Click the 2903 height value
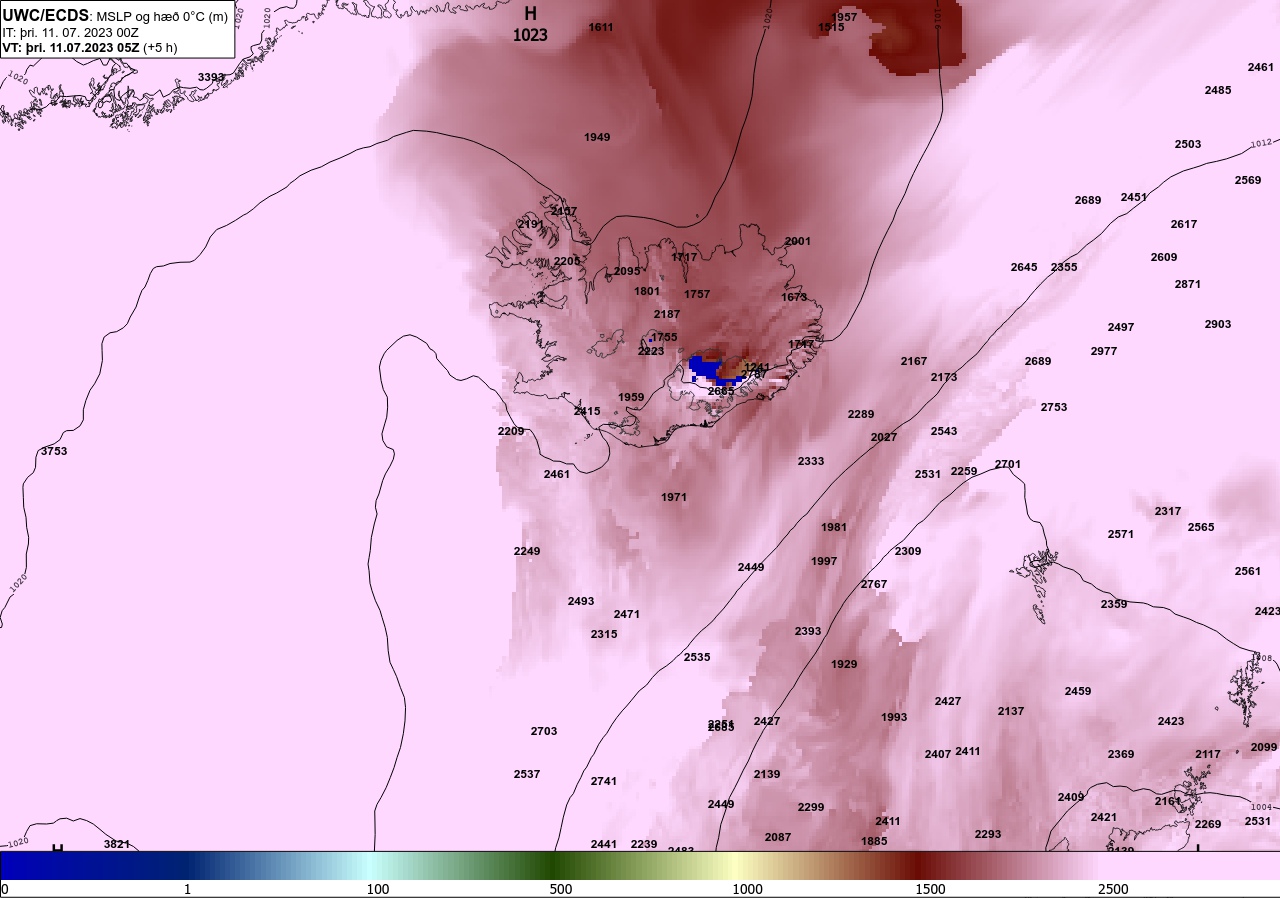This screenshot has width=1280, height=898. [x=1218, y=324]
